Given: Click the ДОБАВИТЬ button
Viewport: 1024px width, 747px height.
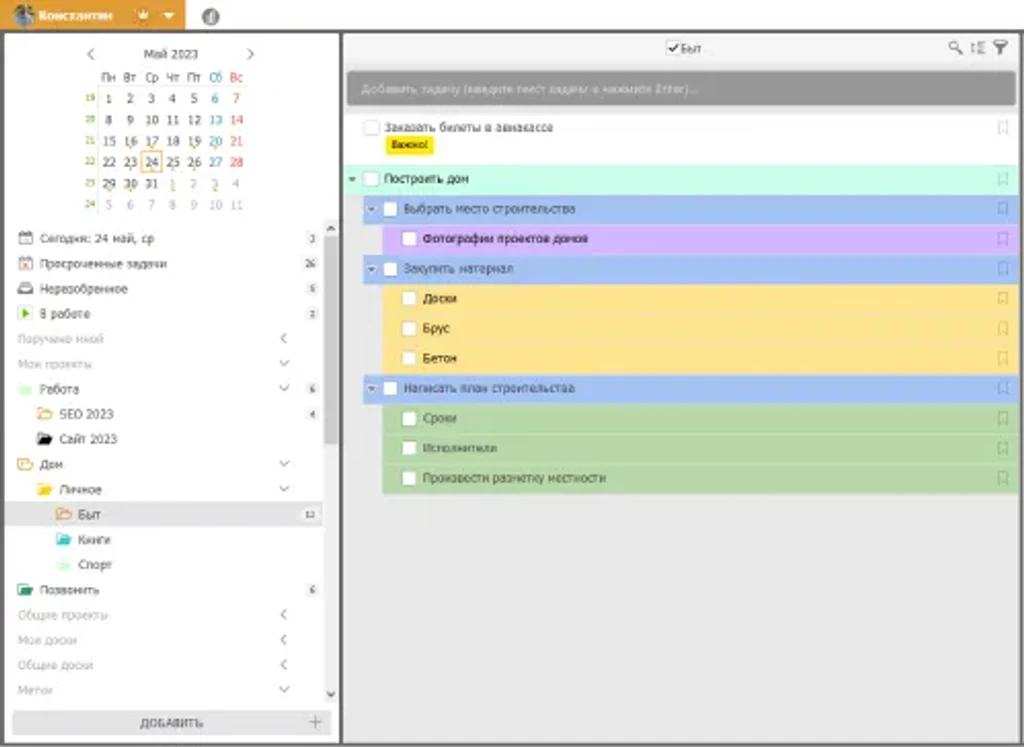Looking at the screenshot, I should pos(172,722).
